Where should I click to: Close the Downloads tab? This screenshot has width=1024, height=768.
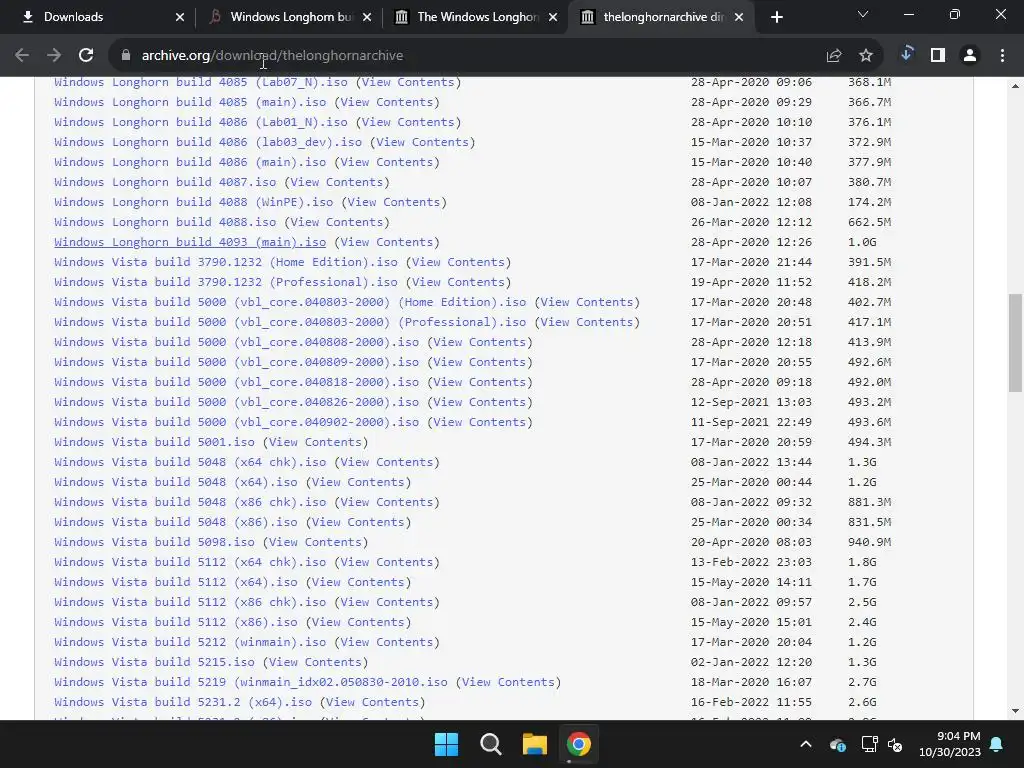[x=180, y=17]
